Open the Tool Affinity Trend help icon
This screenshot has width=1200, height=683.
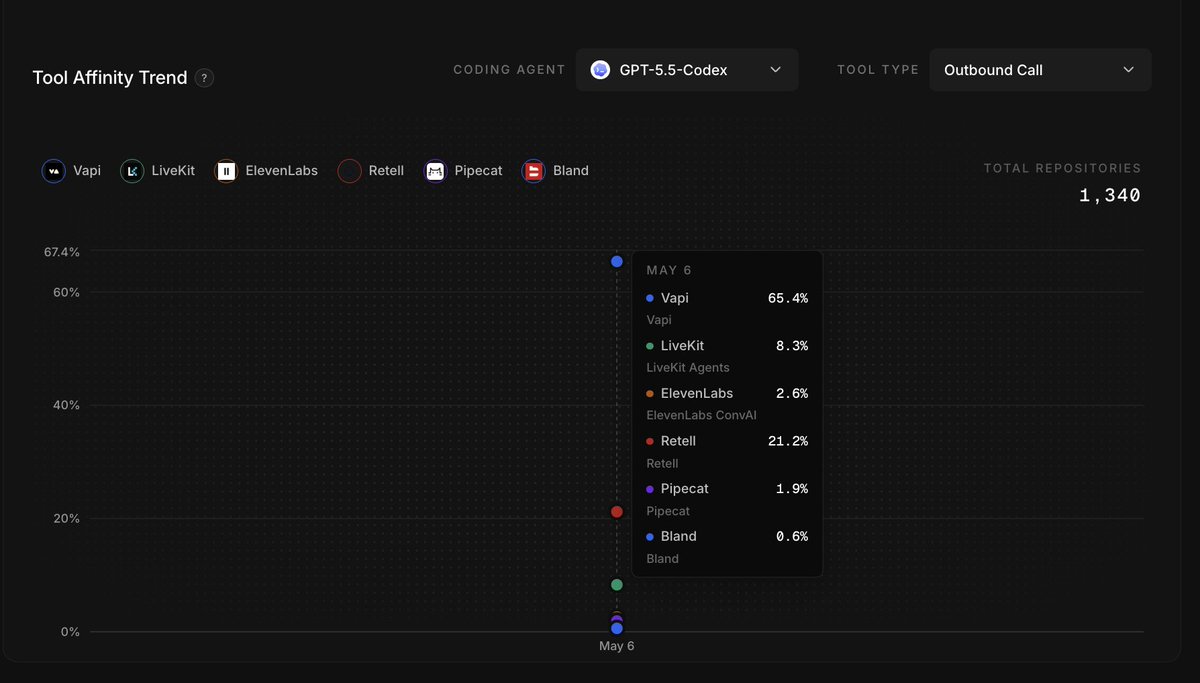click(204, 78)
